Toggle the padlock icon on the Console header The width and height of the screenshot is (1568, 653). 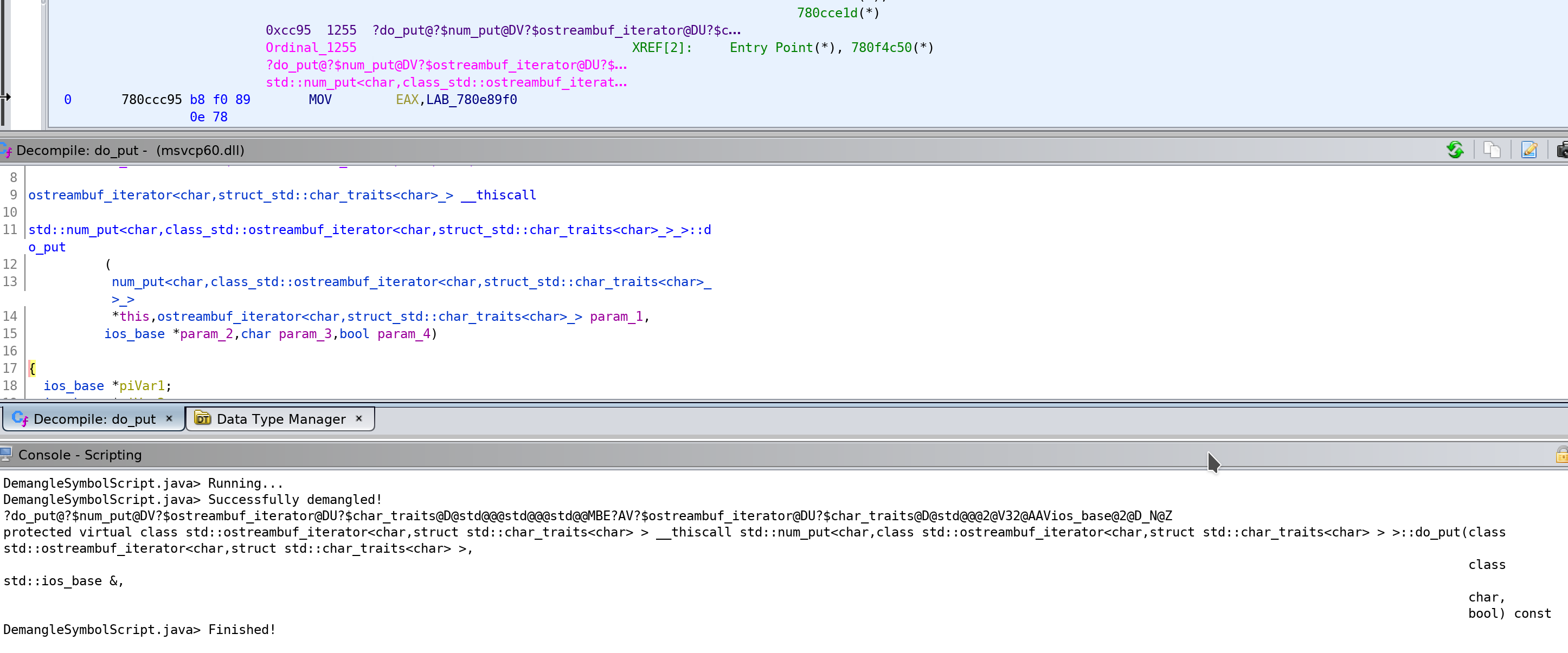[1562, 455]
